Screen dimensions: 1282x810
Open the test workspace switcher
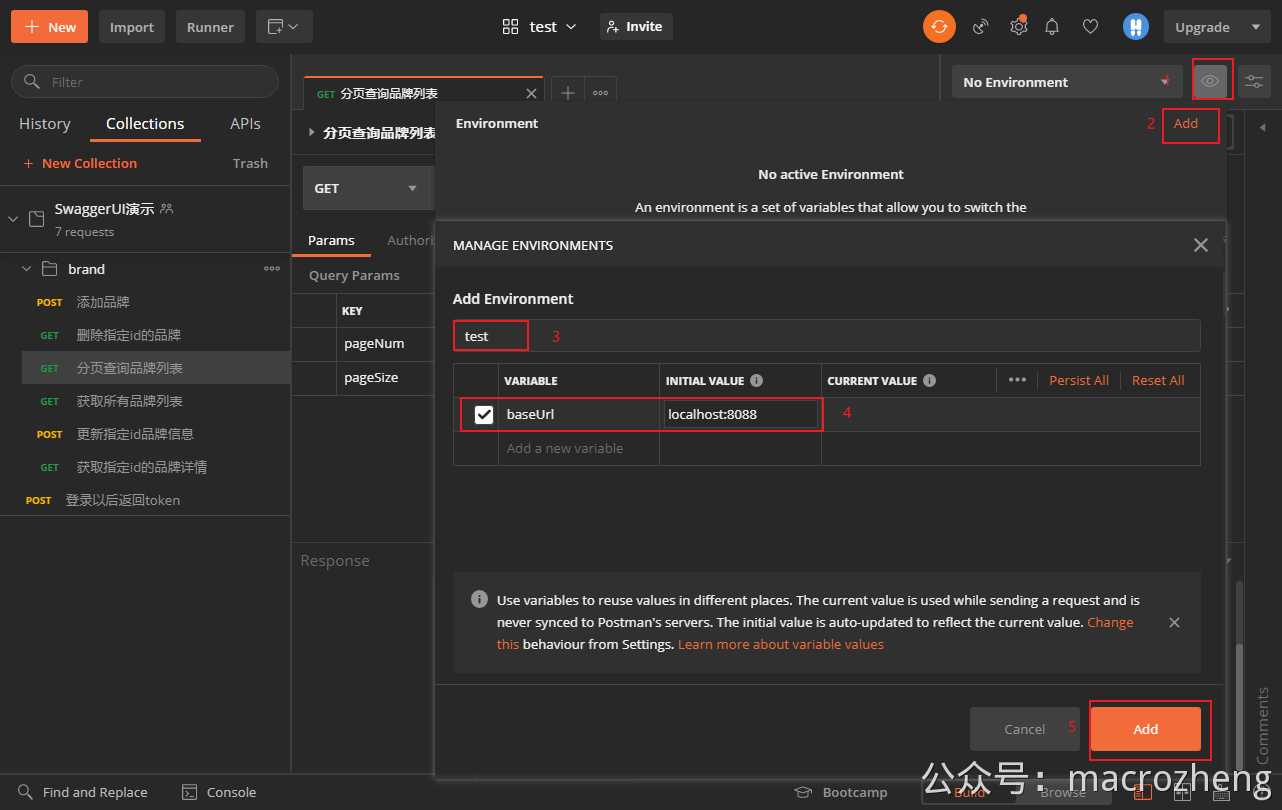[x=540, y=27]
